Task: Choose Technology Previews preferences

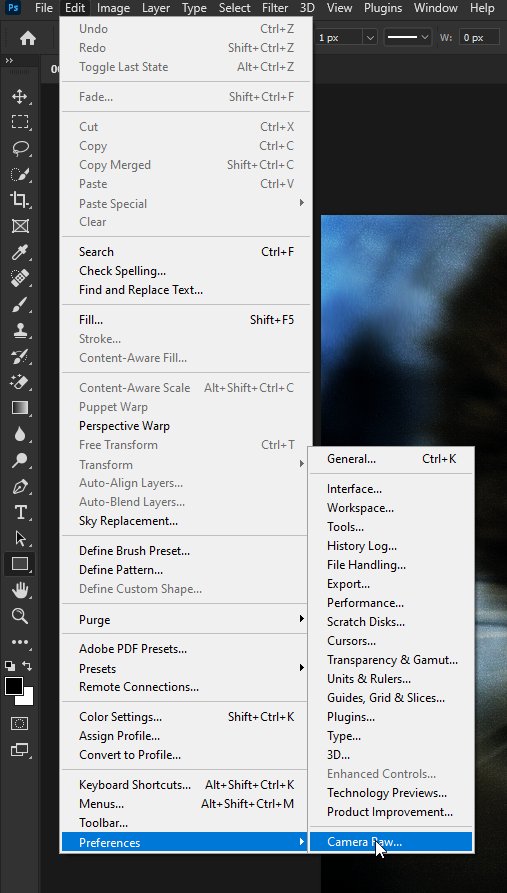Action: [391, 793]
